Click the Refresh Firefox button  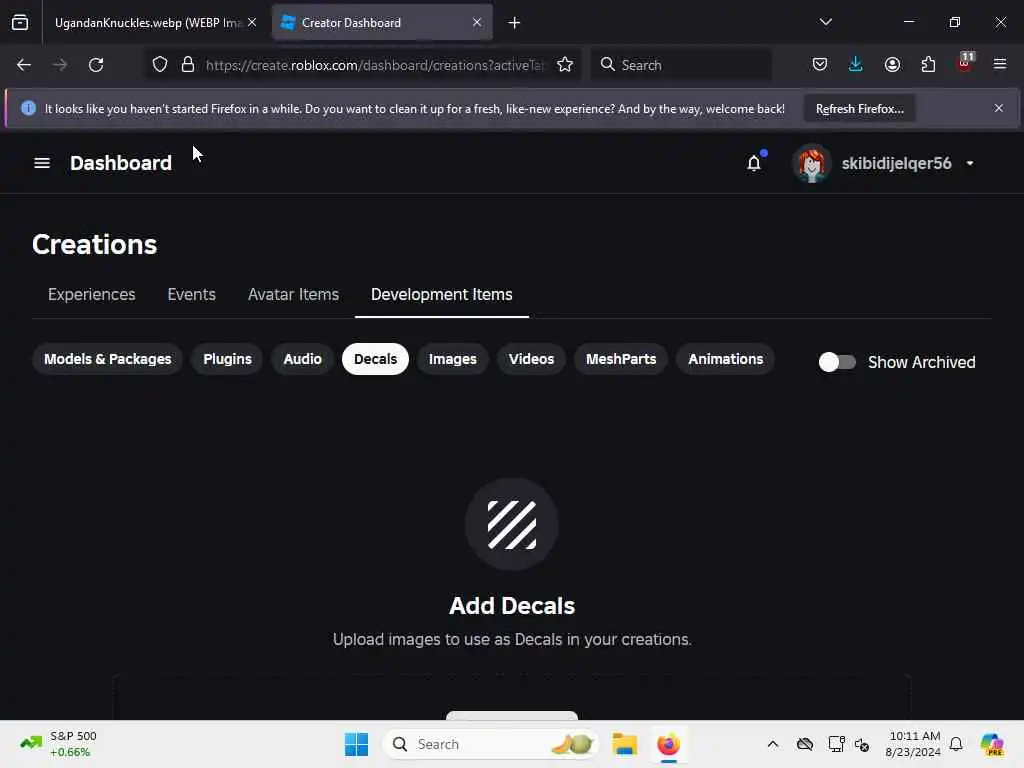pyautogui.click(x=859, y=108)
